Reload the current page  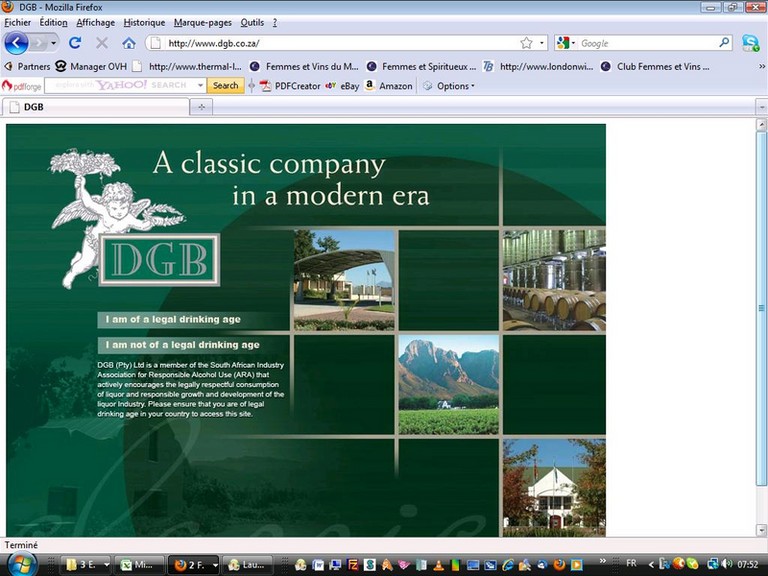(75, 43)
